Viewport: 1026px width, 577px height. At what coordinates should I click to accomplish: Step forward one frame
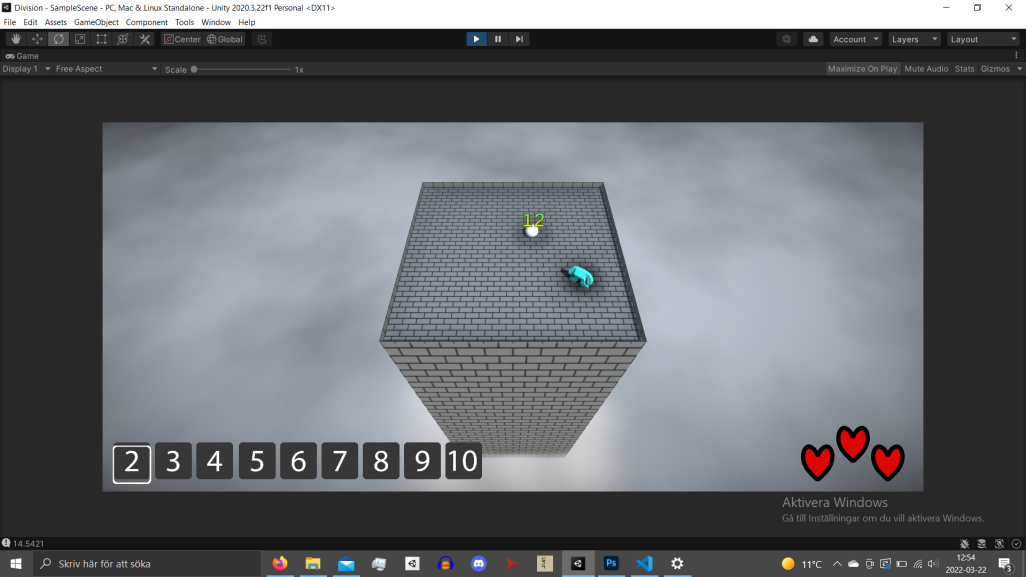(520, 39)
